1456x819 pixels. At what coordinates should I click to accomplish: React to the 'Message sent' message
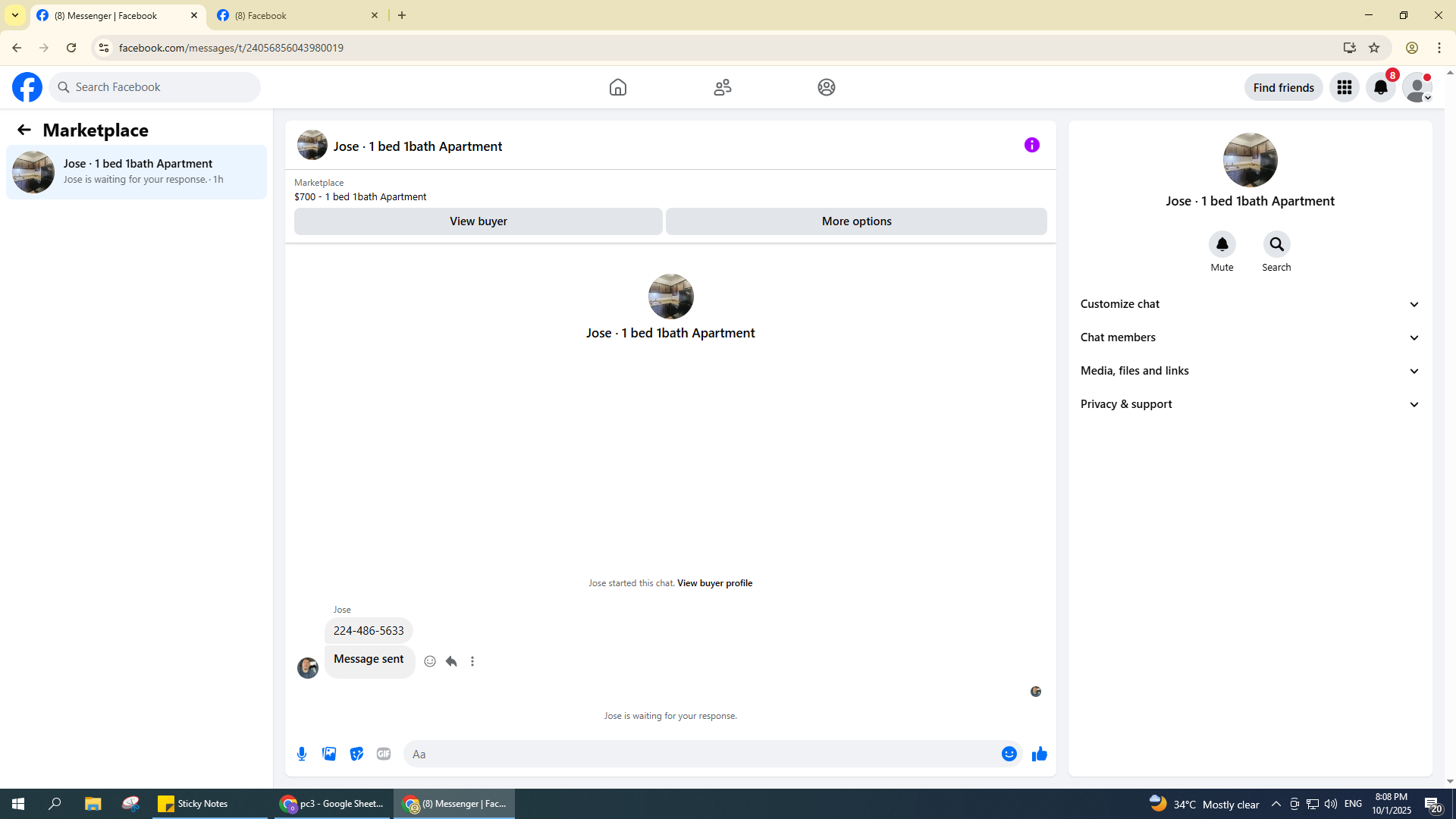(430, 661)
